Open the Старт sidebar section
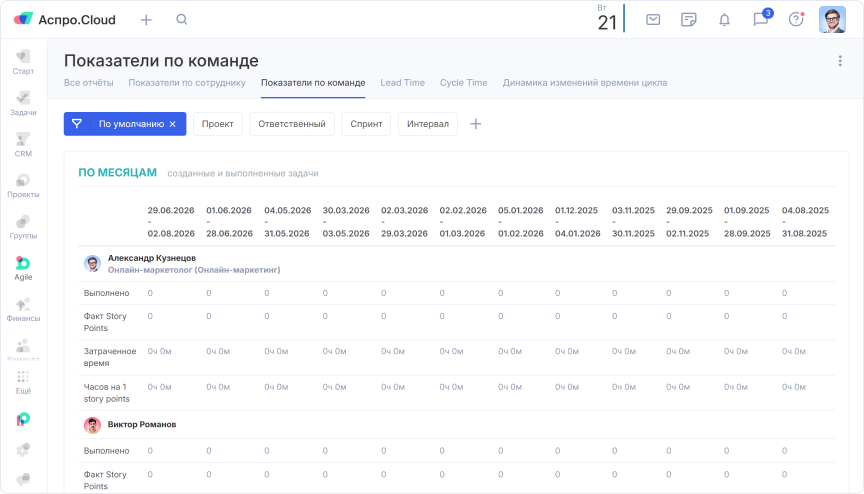 pos(23,62)
